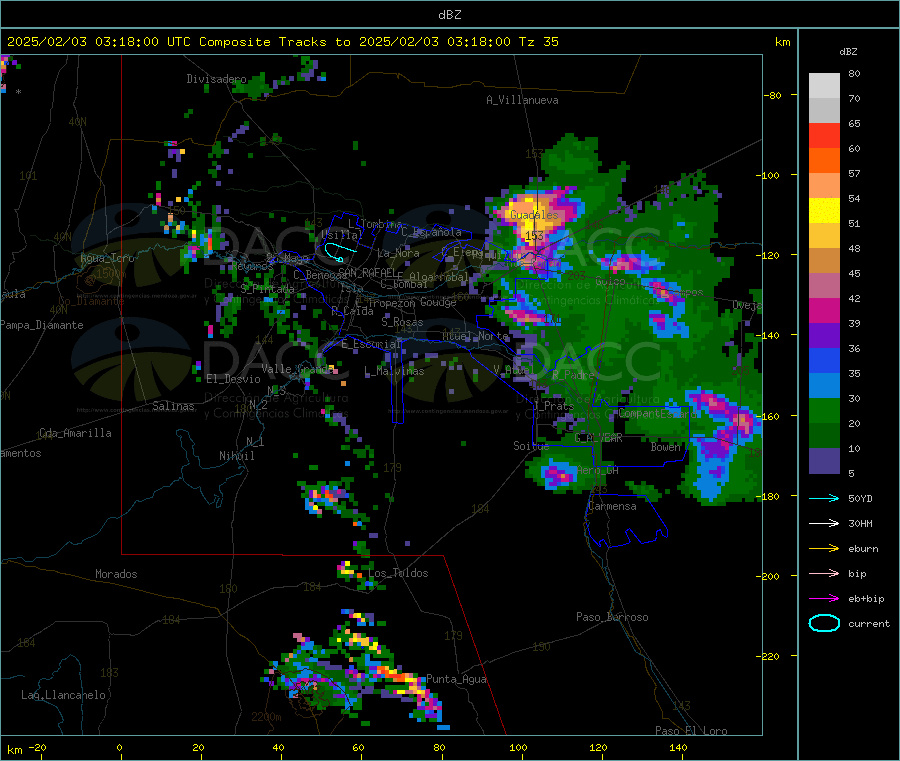Click the eburn yellow arrow legend icon

click(824, 549)
